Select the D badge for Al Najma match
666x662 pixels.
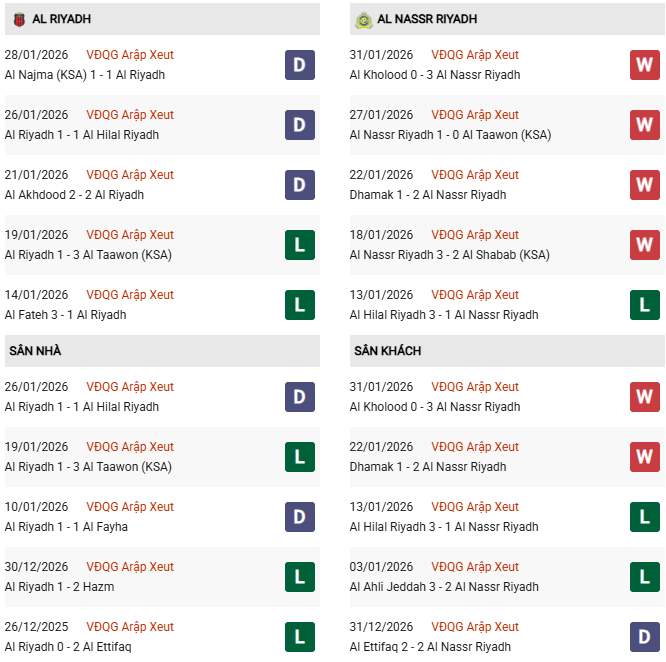tap(300, 65)
